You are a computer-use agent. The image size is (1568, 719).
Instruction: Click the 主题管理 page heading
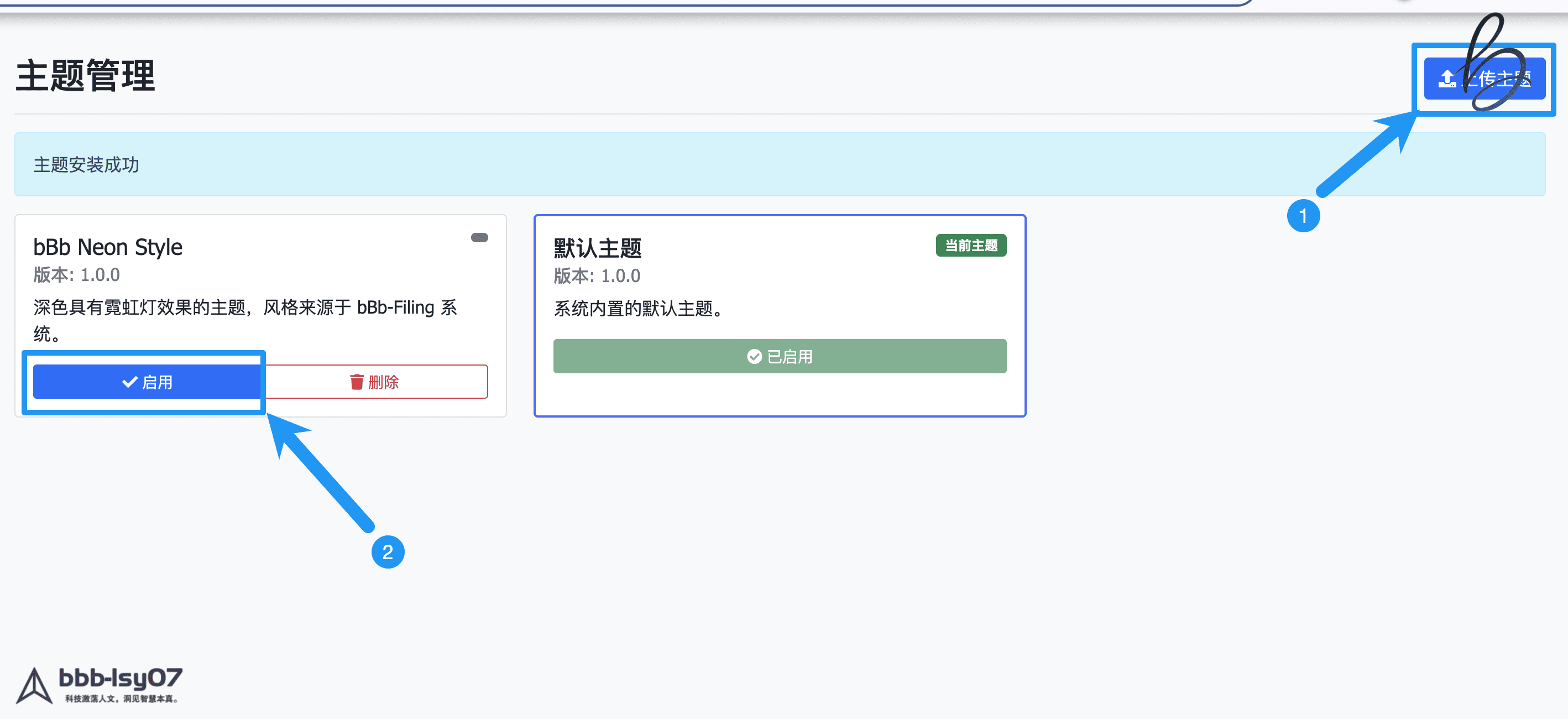[85, 76]
